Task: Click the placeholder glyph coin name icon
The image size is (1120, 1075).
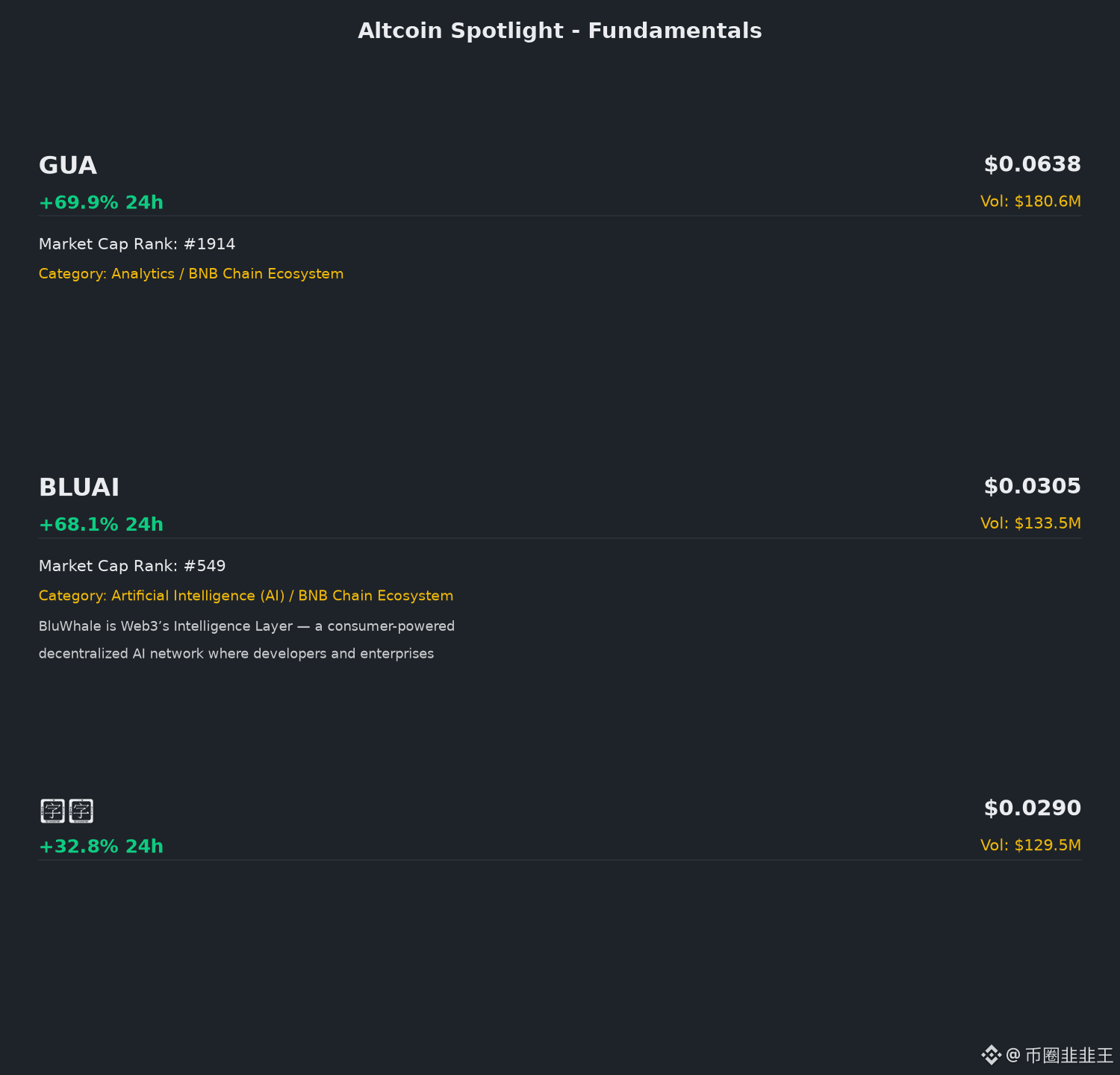Action: pos(66,811)
